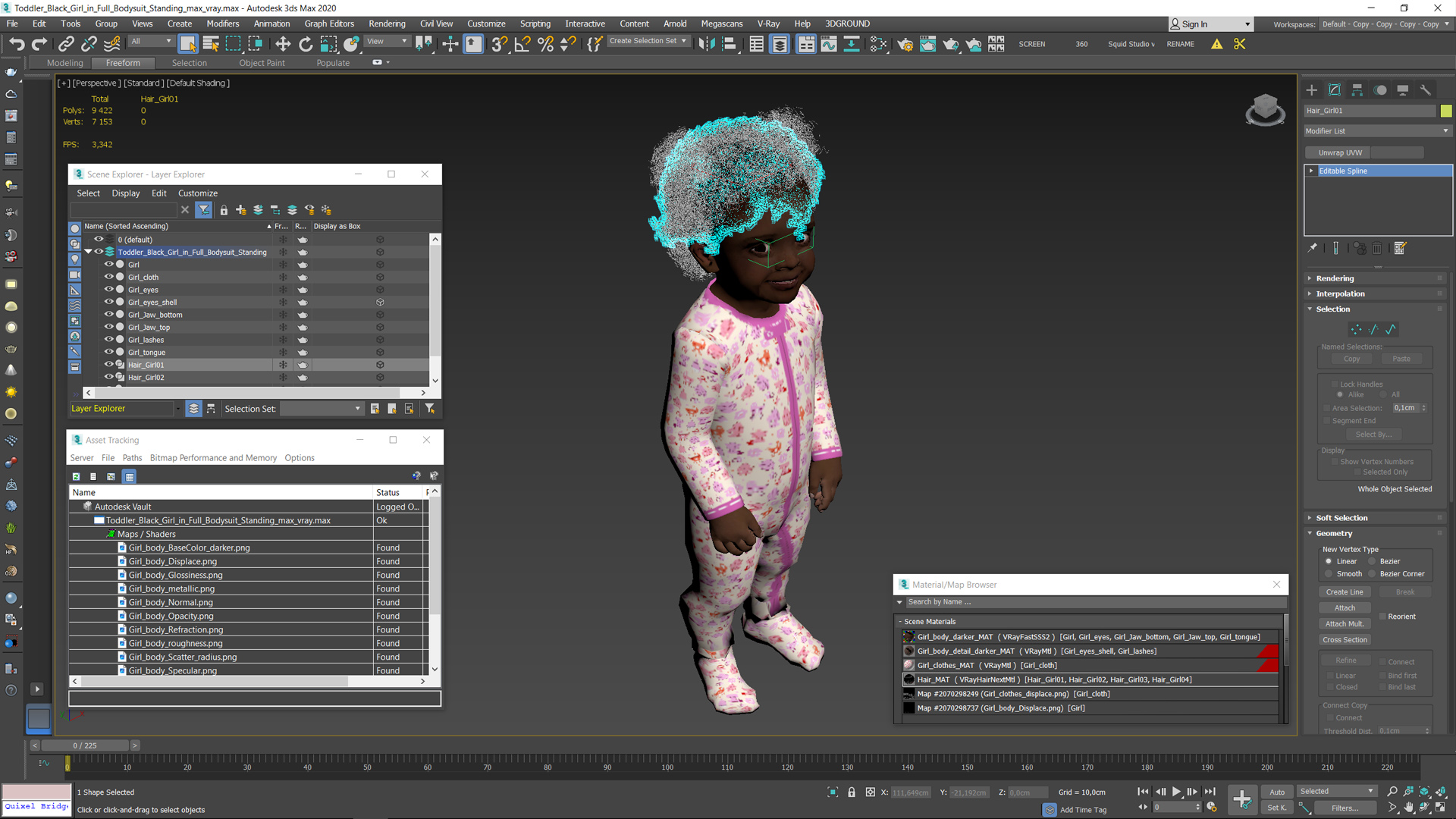
Task: Toggle visibility eye of Girl_cloth
Action: tap(108, 277)
